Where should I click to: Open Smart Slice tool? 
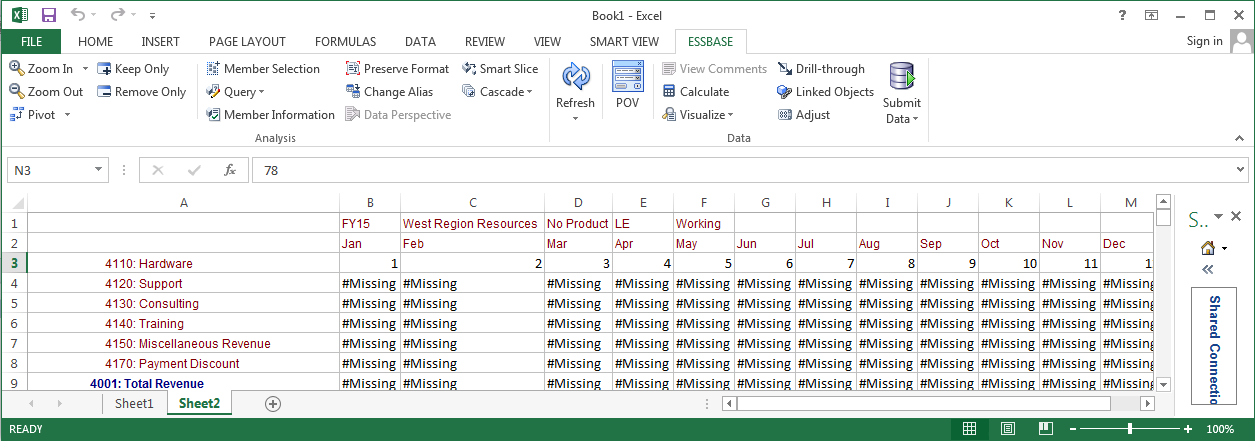[500, 69]
